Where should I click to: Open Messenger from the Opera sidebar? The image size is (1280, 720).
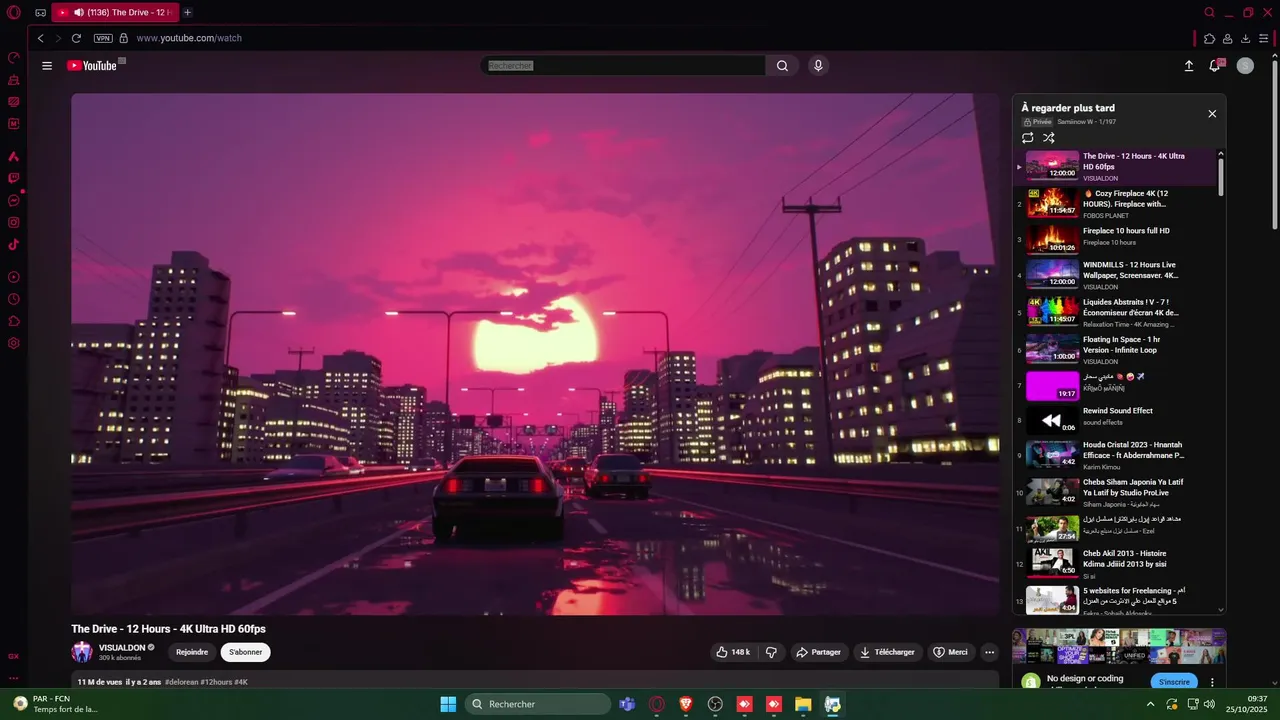click(13, 201)
